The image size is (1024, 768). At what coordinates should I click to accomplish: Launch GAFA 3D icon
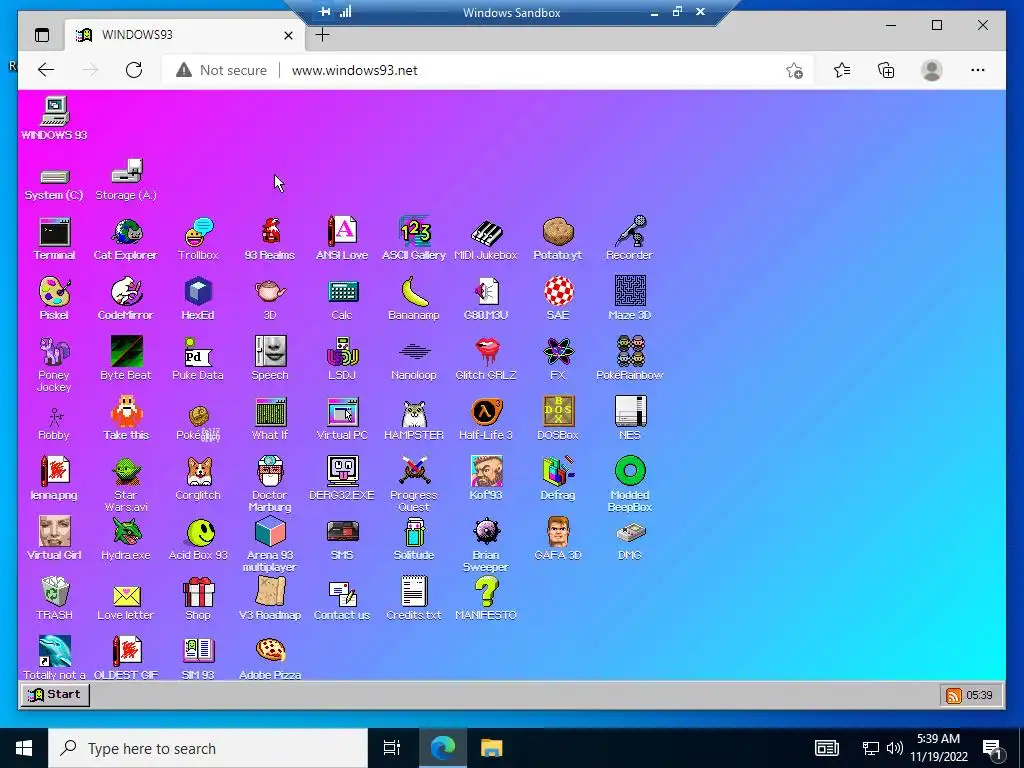[558, 539]
